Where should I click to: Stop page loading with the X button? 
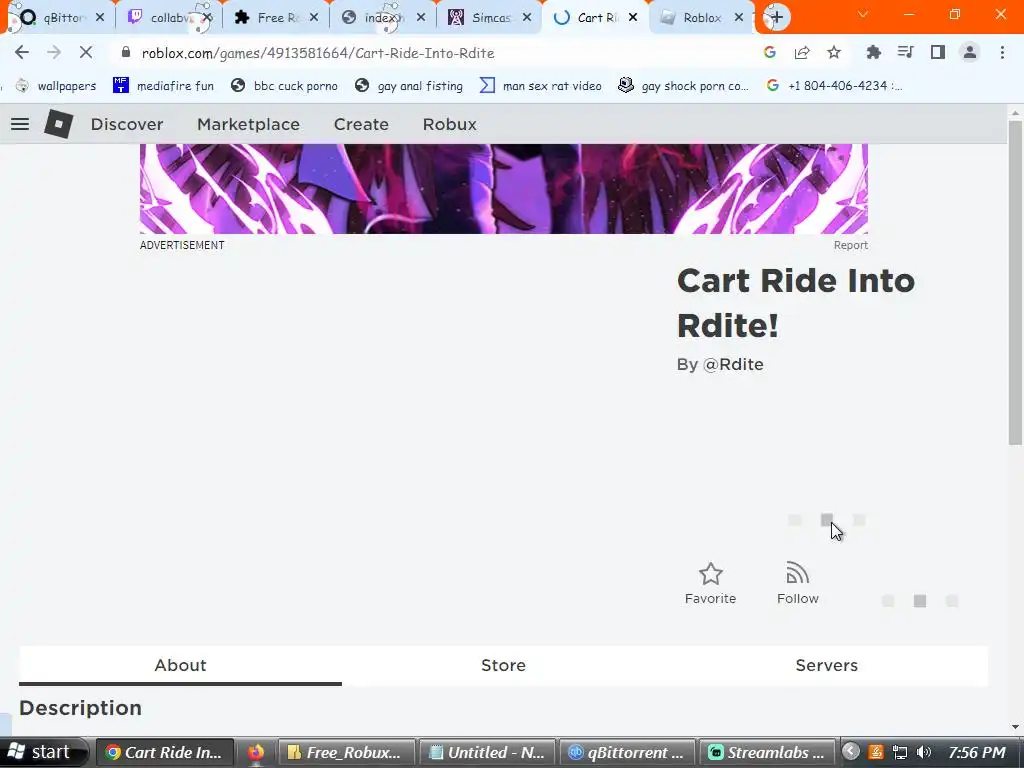86,53
